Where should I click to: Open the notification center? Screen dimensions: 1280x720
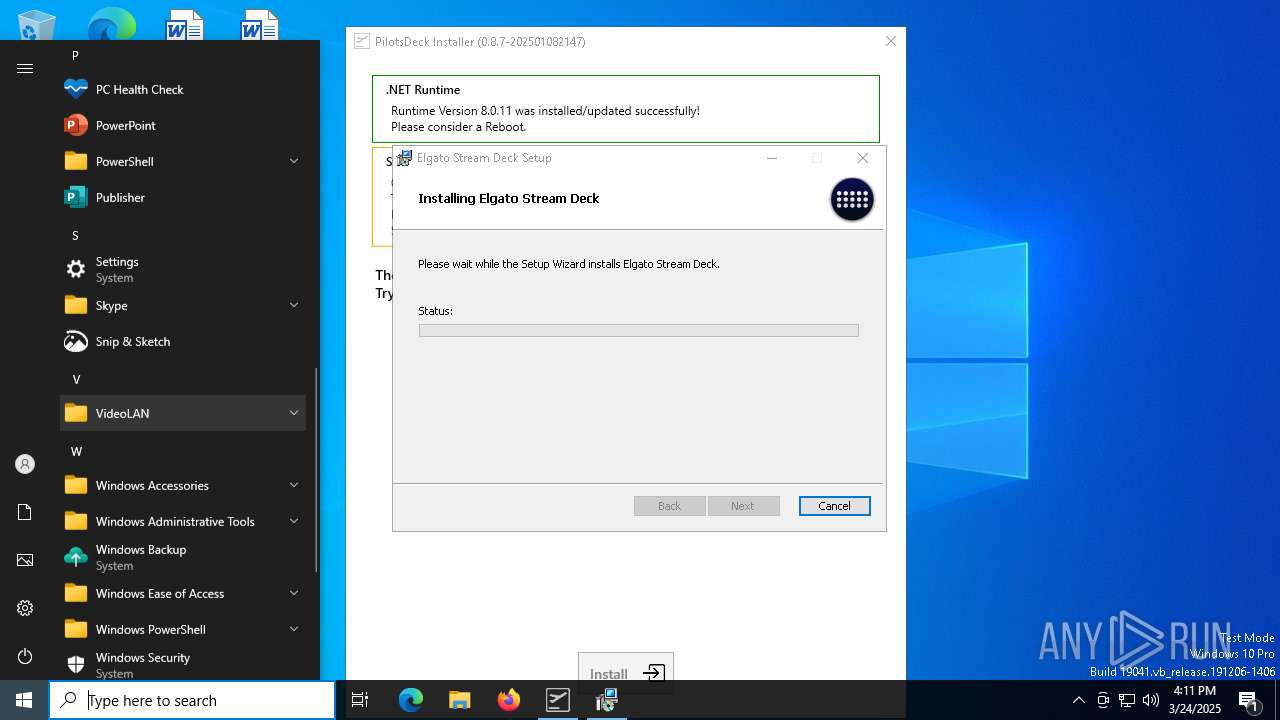(1249, 700)
